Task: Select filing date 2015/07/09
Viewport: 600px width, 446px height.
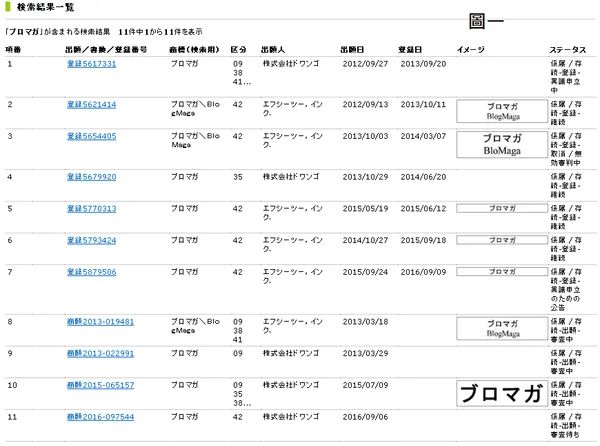Action: pos(365,386)
